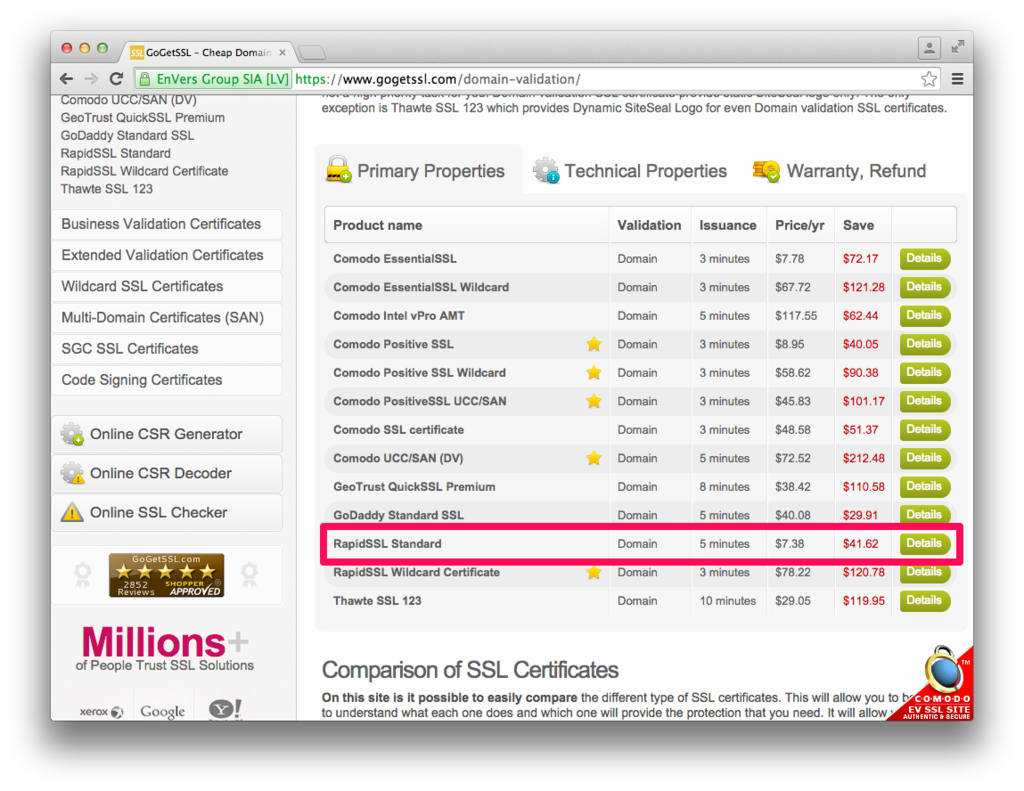This screenshot has height=791, width=1024.
Task: Open Online SSL Checker tool
Action: coord(167,512)
